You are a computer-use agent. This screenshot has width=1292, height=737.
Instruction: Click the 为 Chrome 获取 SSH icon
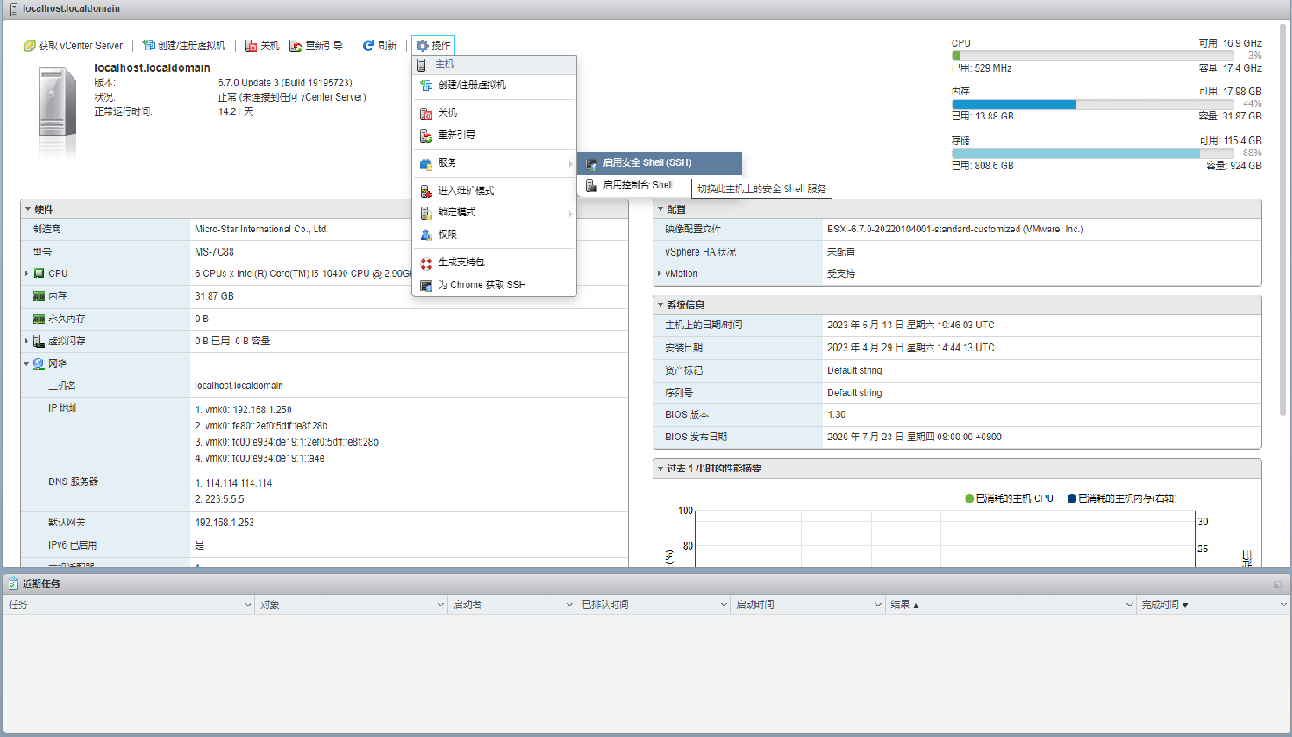click(426, 285)
